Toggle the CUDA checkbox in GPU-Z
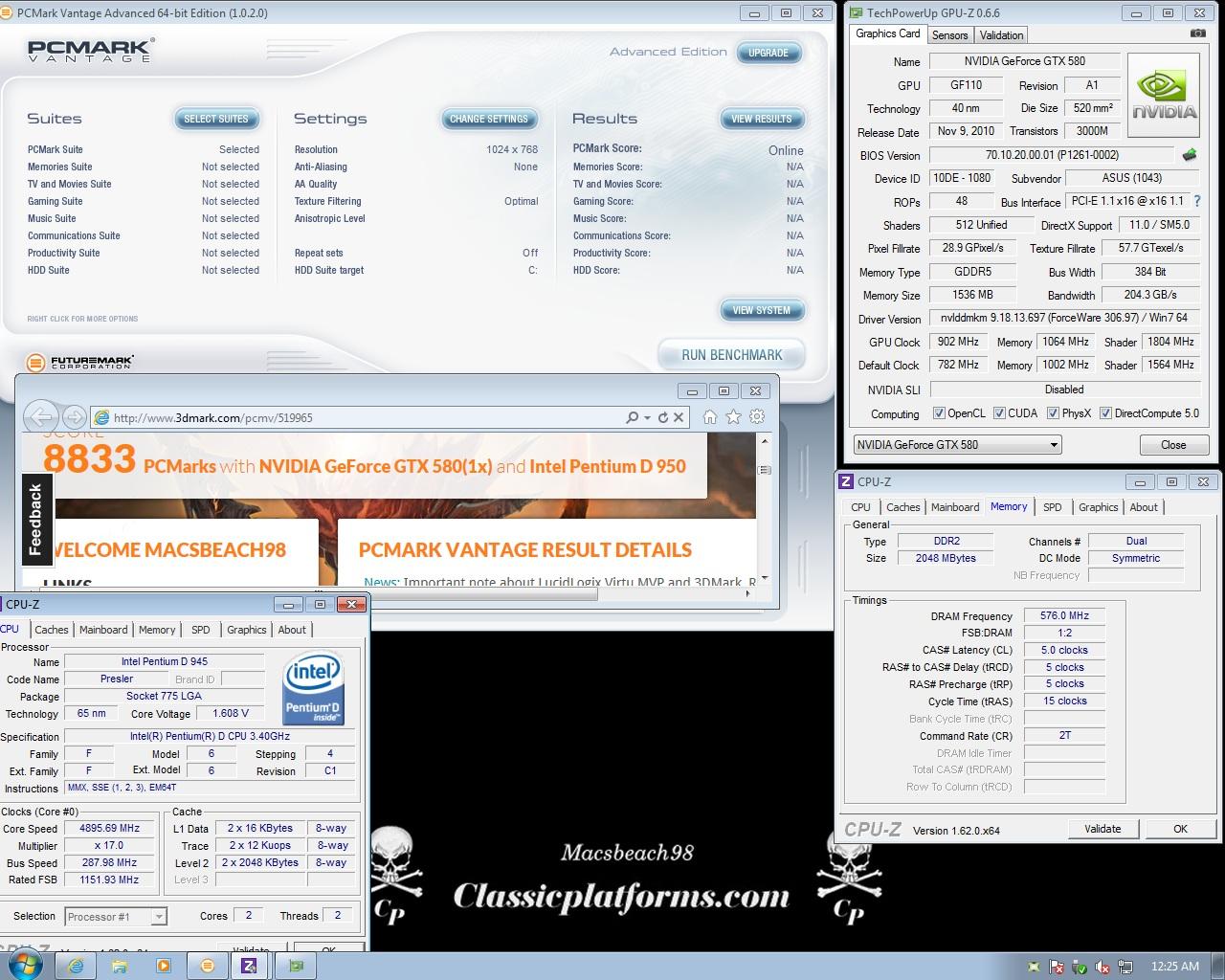1225x980 pixels. tap(999, 413)
